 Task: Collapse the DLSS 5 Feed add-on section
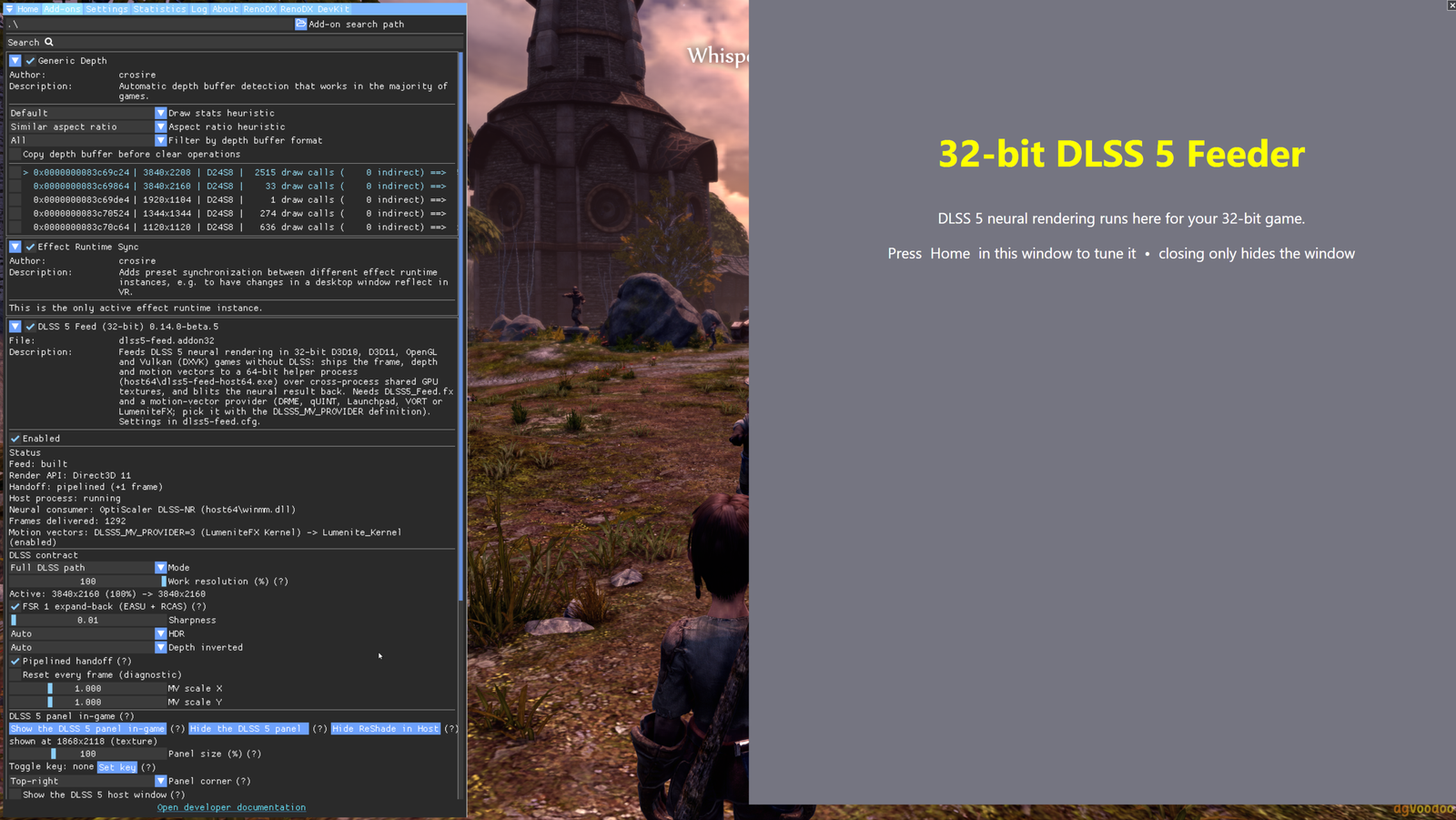tap(15, 326)
